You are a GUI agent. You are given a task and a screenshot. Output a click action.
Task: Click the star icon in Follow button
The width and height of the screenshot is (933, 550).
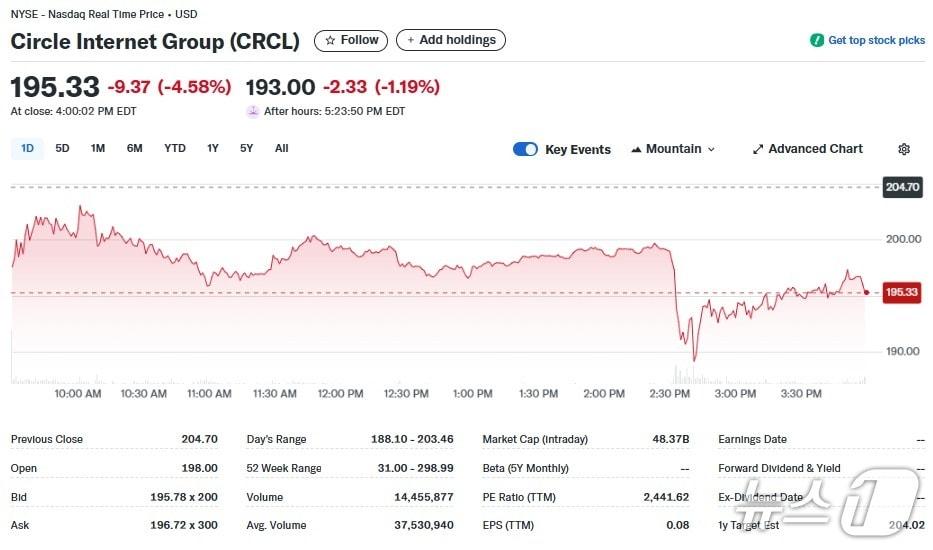click(x=330, y=40)
